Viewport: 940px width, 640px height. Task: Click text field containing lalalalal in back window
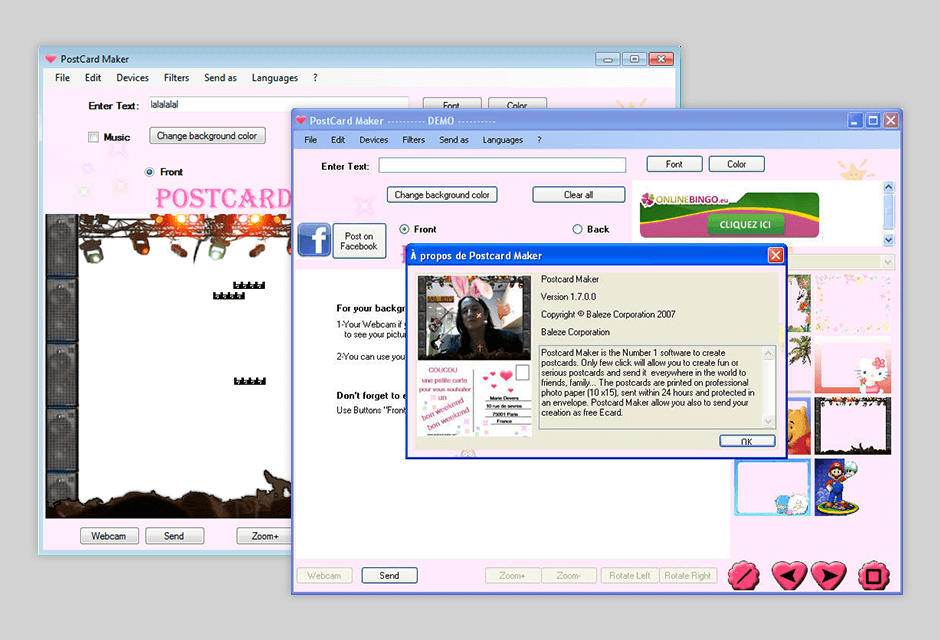(279, 104)
